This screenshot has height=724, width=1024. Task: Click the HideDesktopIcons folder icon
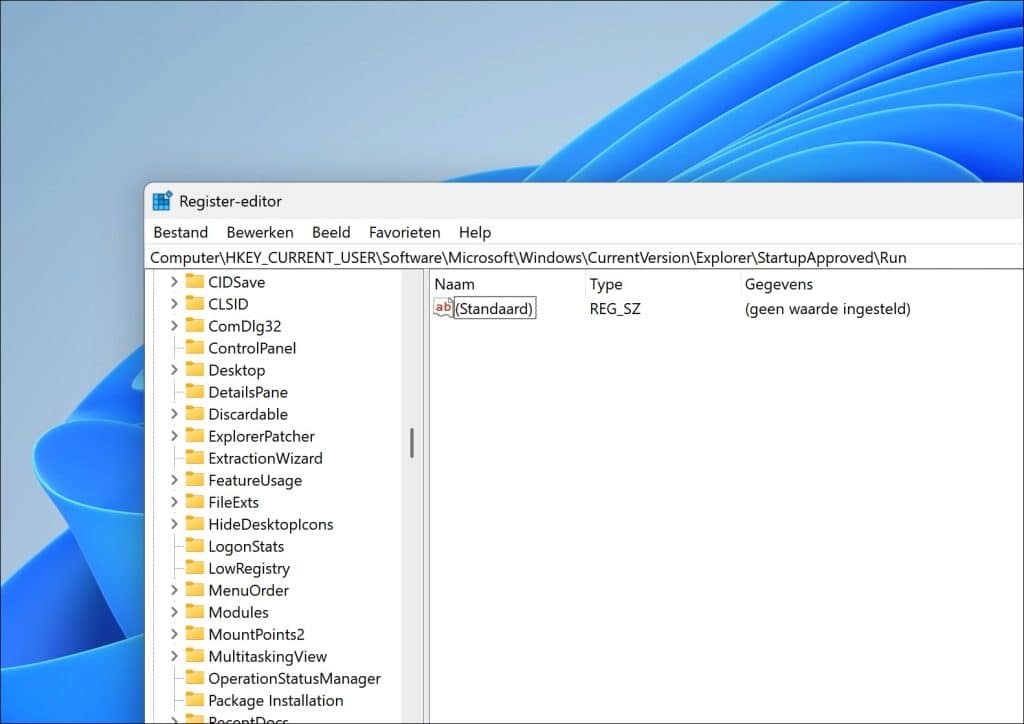pyautogui.click(x=194, y=524)
